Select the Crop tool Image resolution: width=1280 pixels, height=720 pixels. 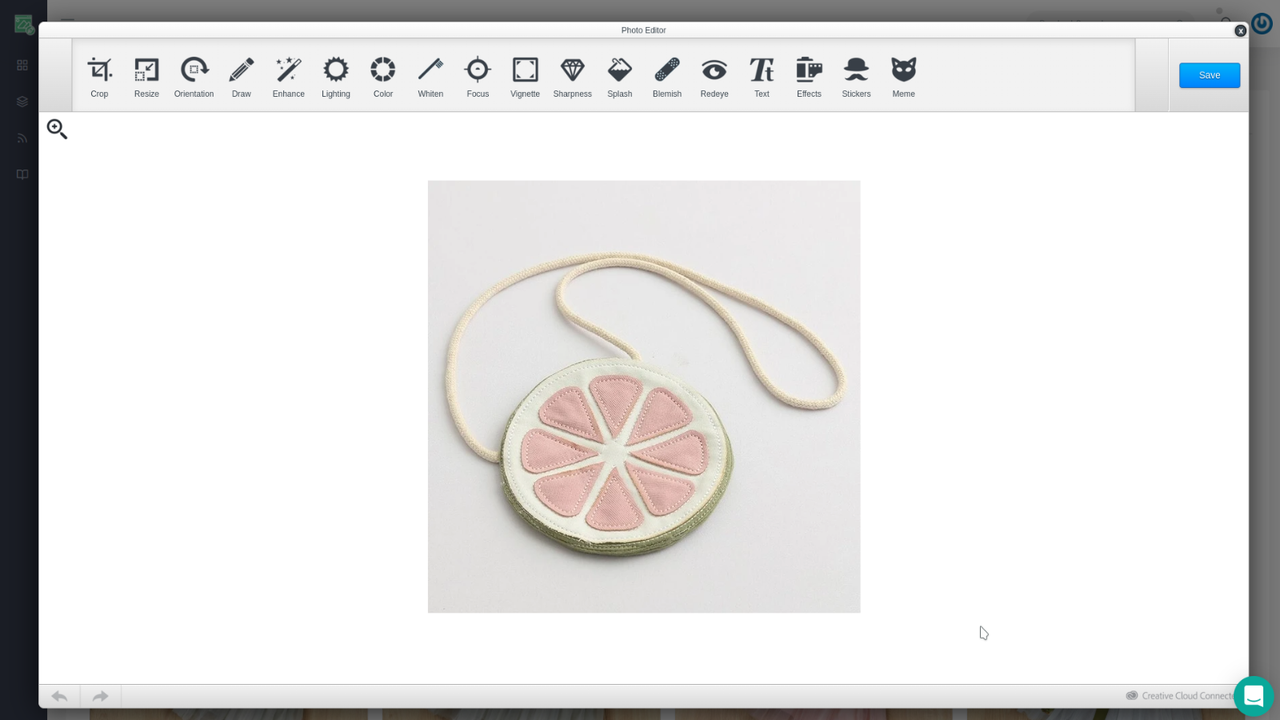pos(99,77)
